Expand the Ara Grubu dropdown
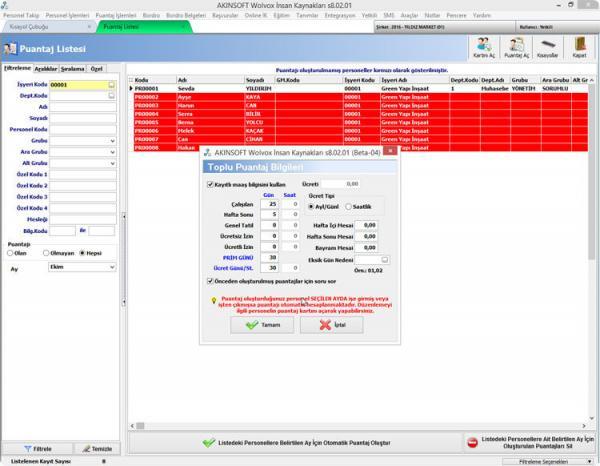 (112, 152)
